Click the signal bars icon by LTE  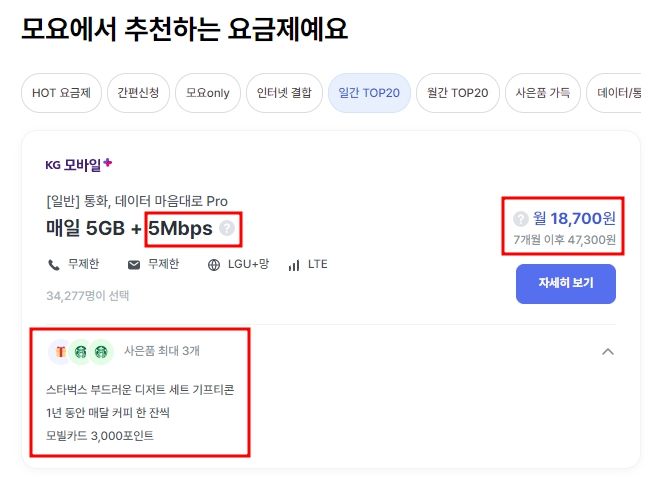294,265
